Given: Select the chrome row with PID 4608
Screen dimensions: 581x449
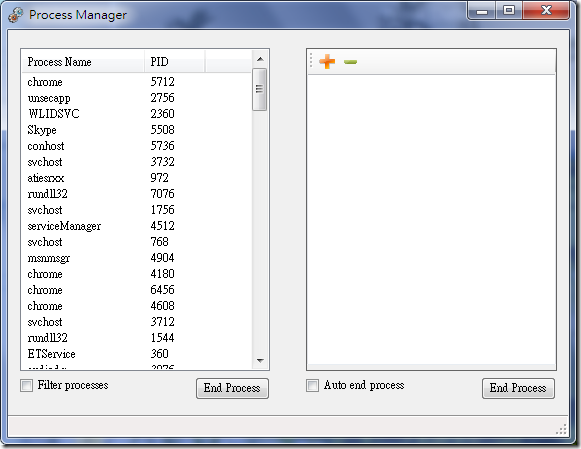Looking at the screenshot, I should tap(137, 306).
